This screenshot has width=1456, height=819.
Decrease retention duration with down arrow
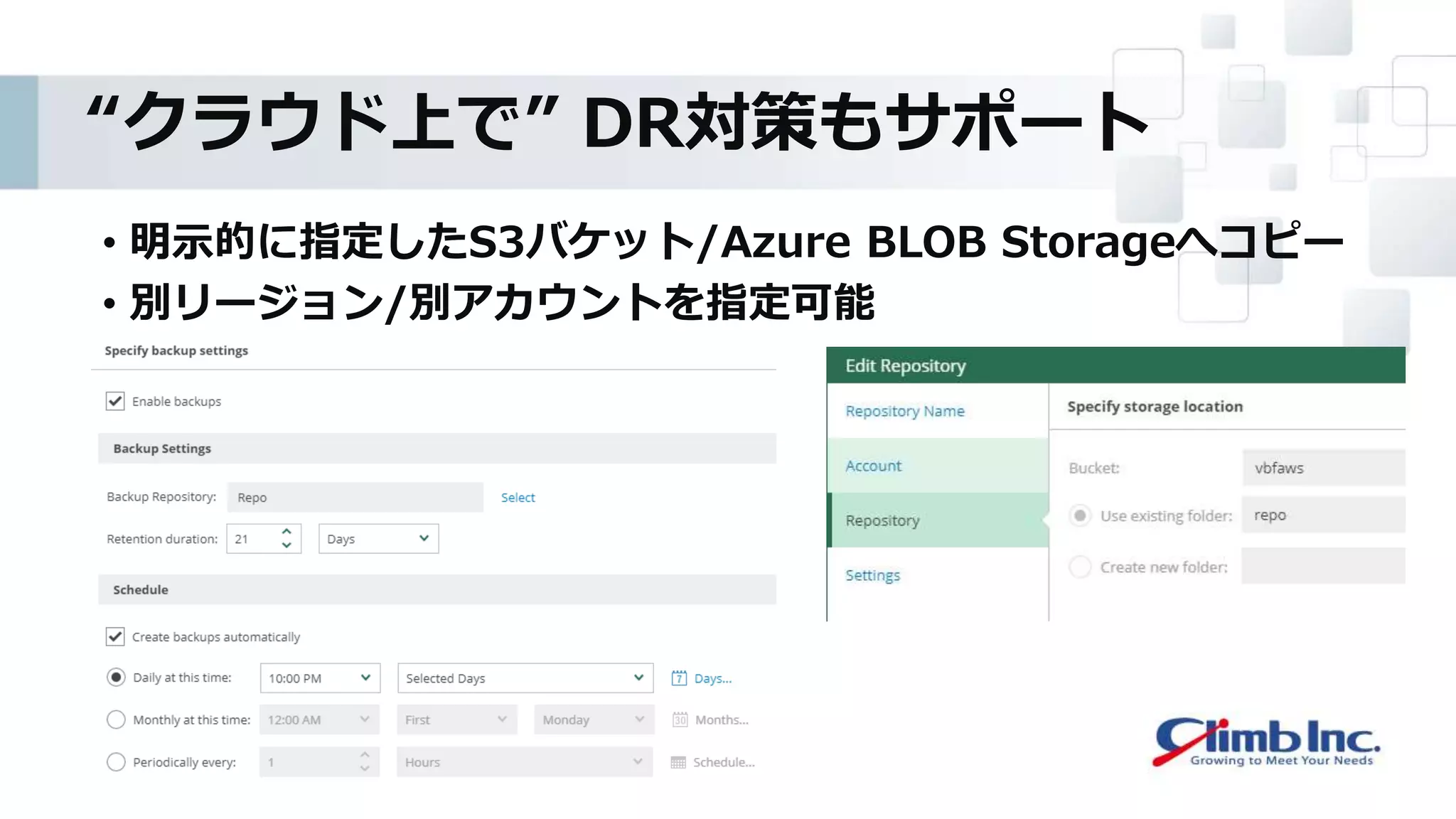pos(287,545)
